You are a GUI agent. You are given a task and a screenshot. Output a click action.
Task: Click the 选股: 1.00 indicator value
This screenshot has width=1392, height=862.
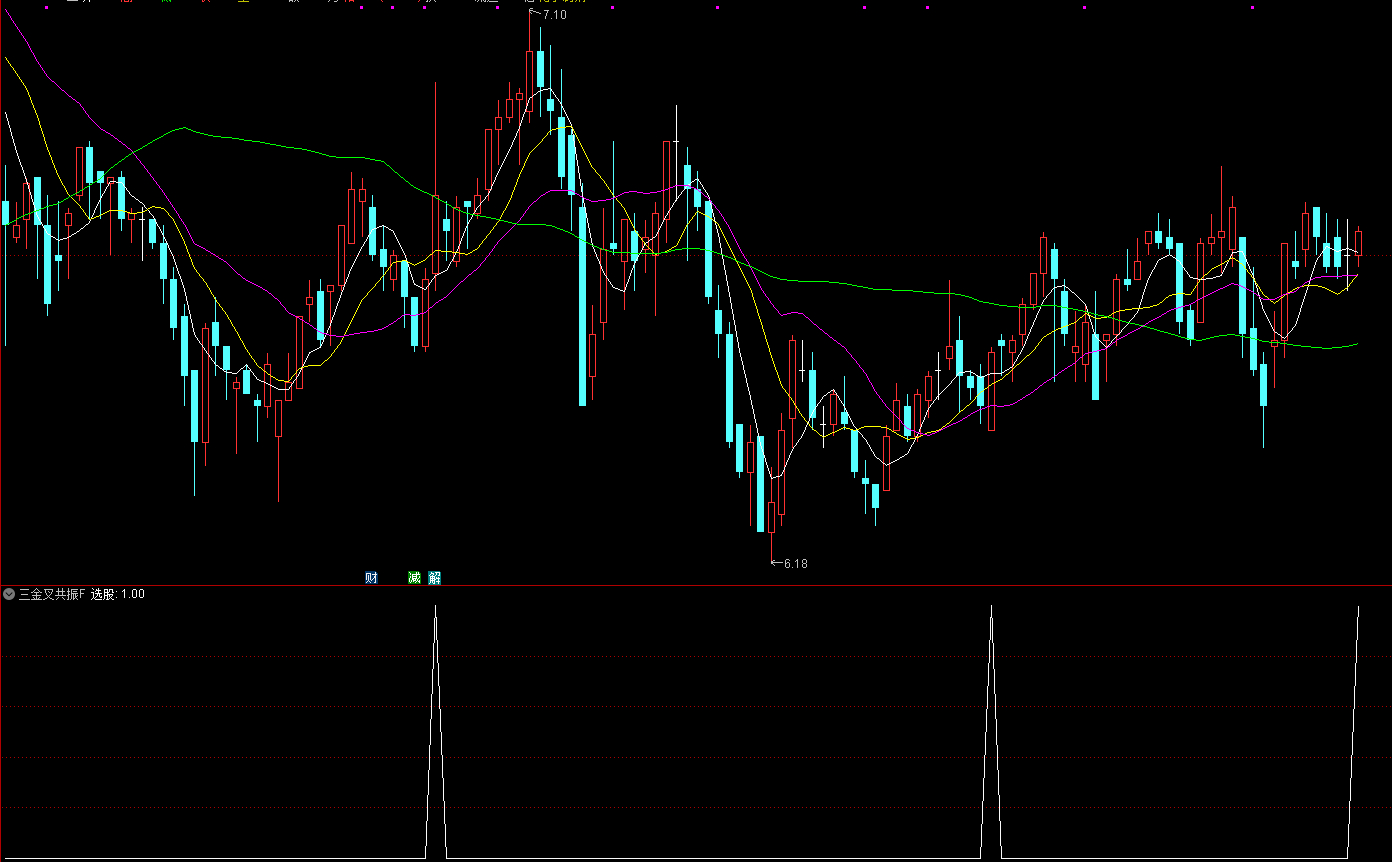click(x=118, y=594)
